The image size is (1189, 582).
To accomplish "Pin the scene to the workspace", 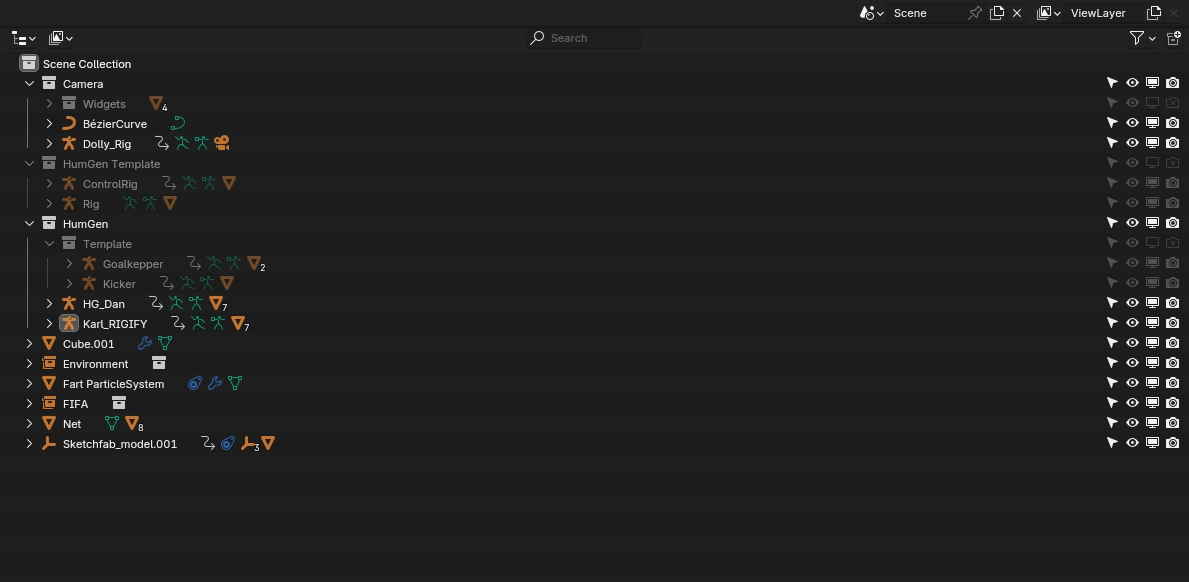I will coord(975,13).
